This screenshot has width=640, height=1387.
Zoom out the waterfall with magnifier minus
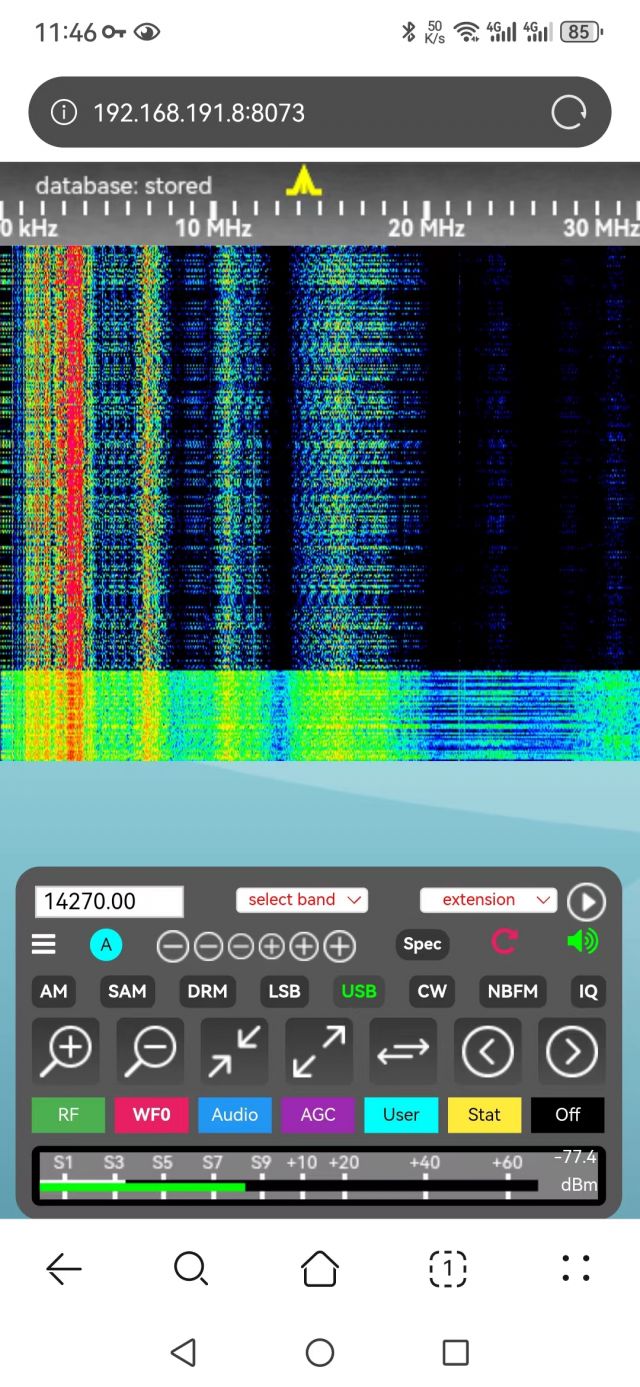(150, 1051)
